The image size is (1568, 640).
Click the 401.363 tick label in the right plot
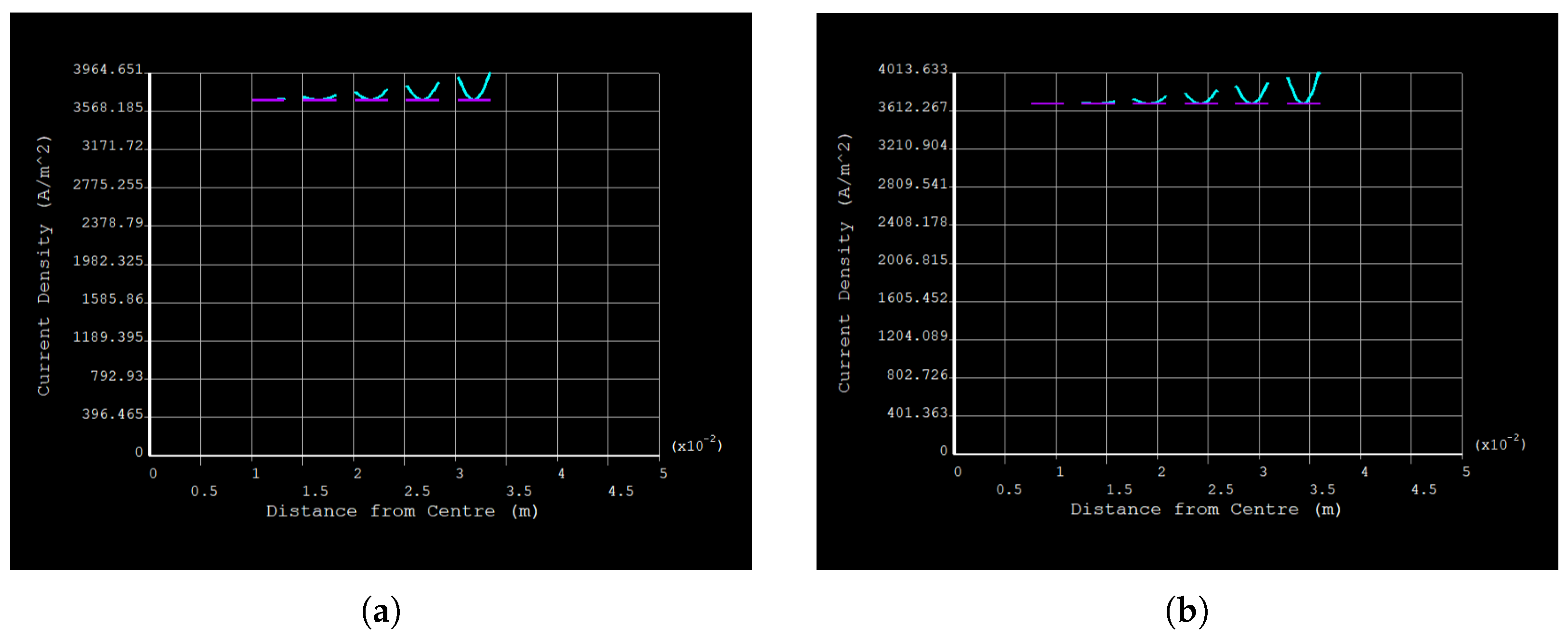[917, 413]
